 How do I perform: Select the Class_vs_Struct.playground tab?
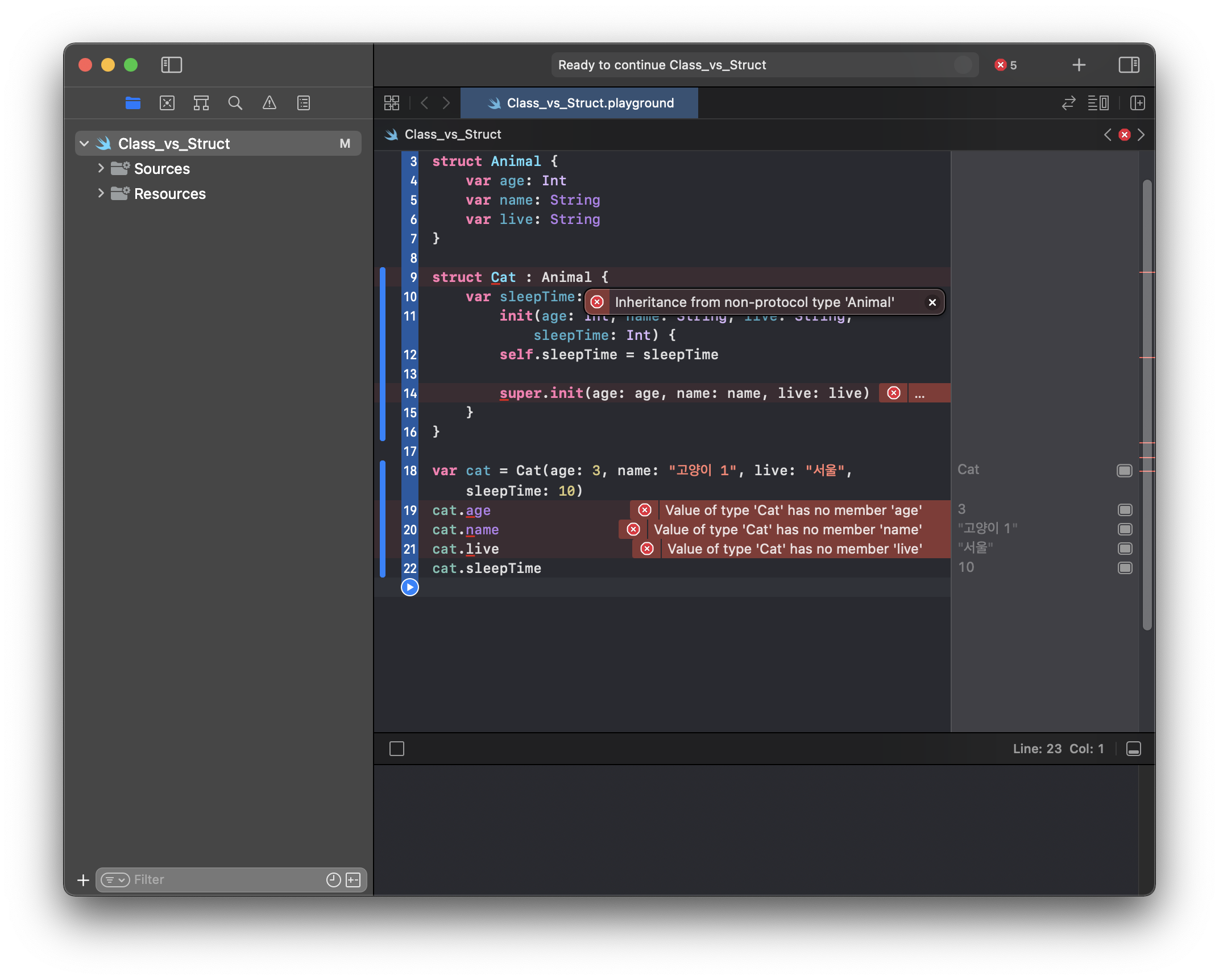pos(579,103)
